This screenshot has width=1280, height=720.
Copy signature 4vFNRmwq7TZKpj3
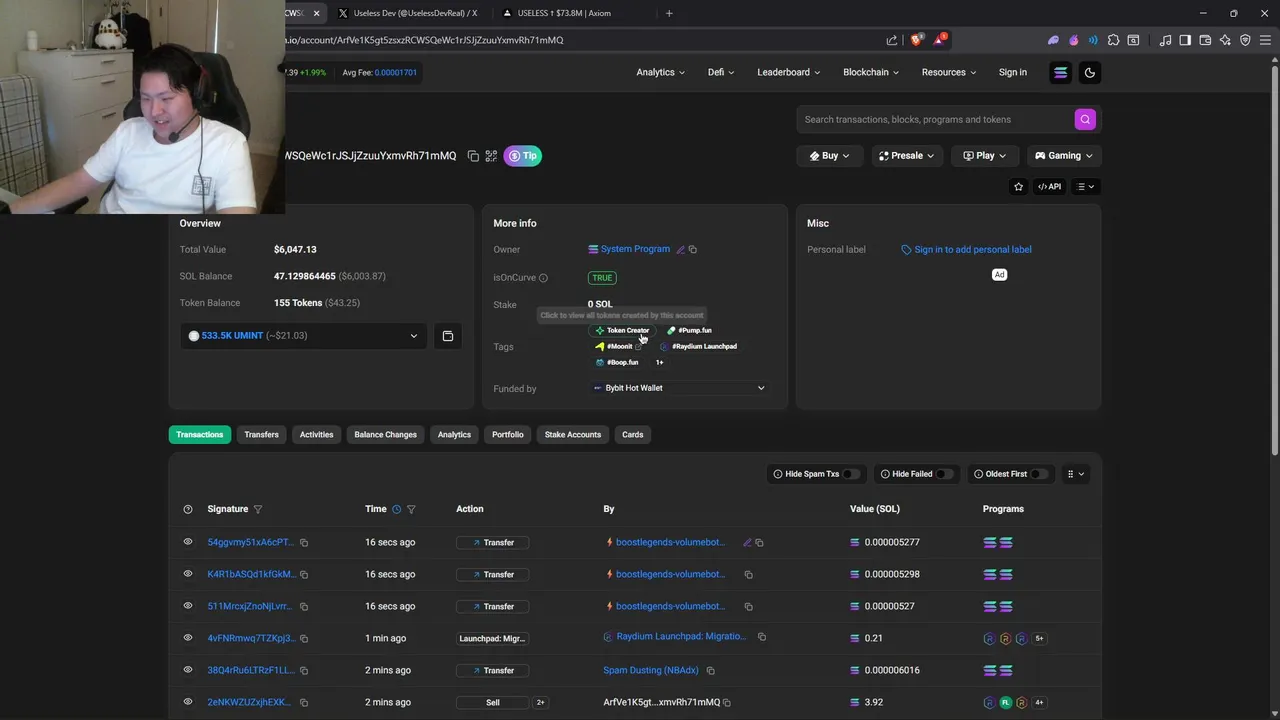coord(304,638)
